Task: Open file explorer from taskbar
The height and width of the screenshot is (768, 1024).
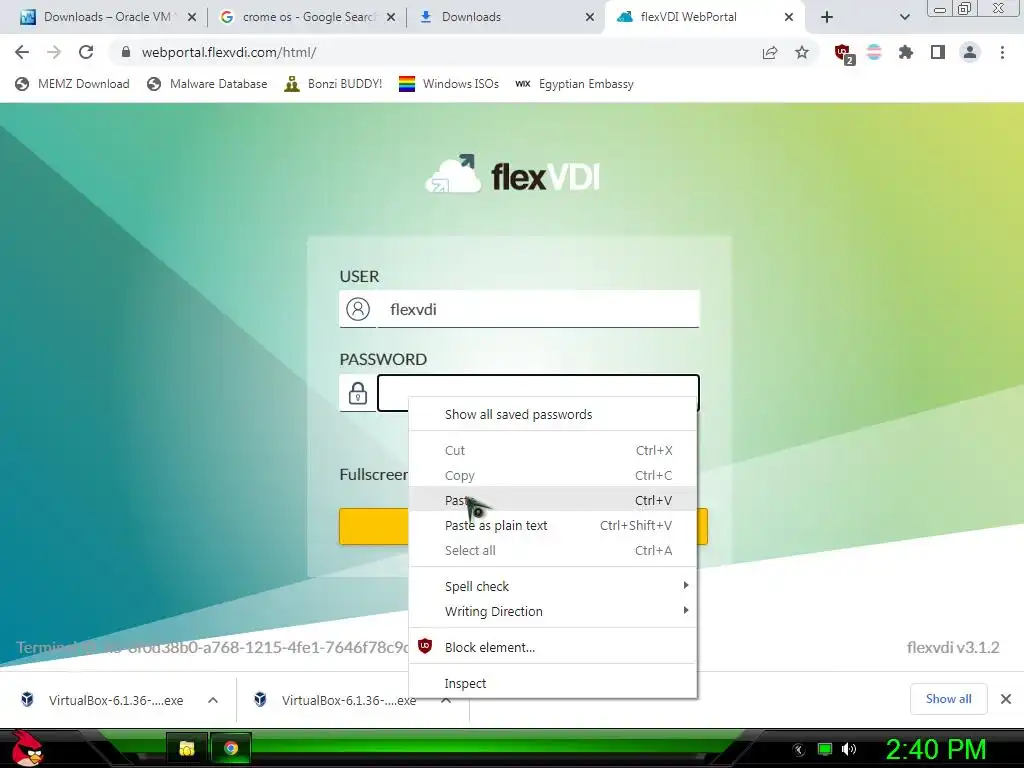Action: [x=187, y=748]
